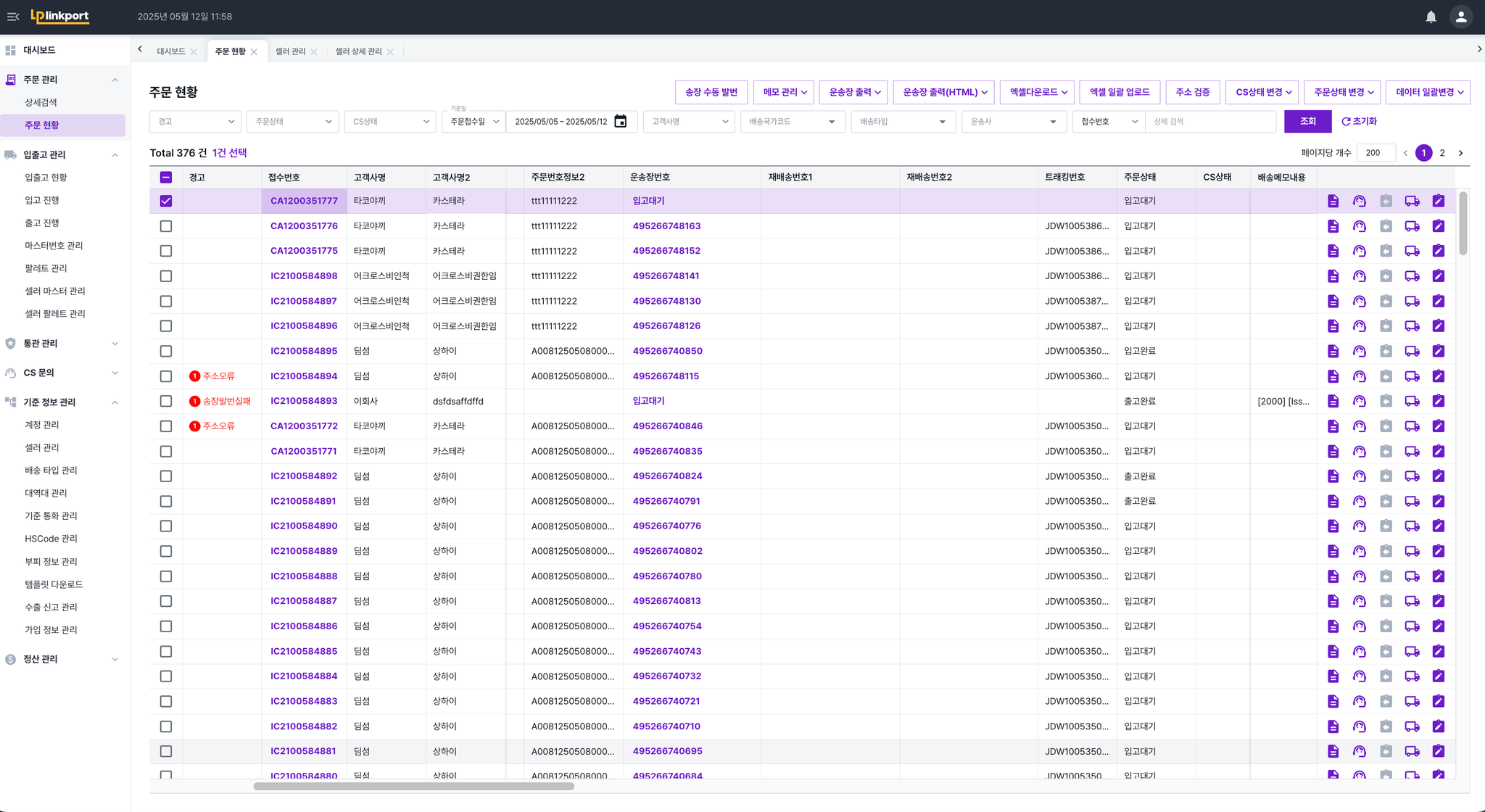Open 입출고 현황 in the sidebar
The width and height of the screenshot is (1485, 812).
46,178
